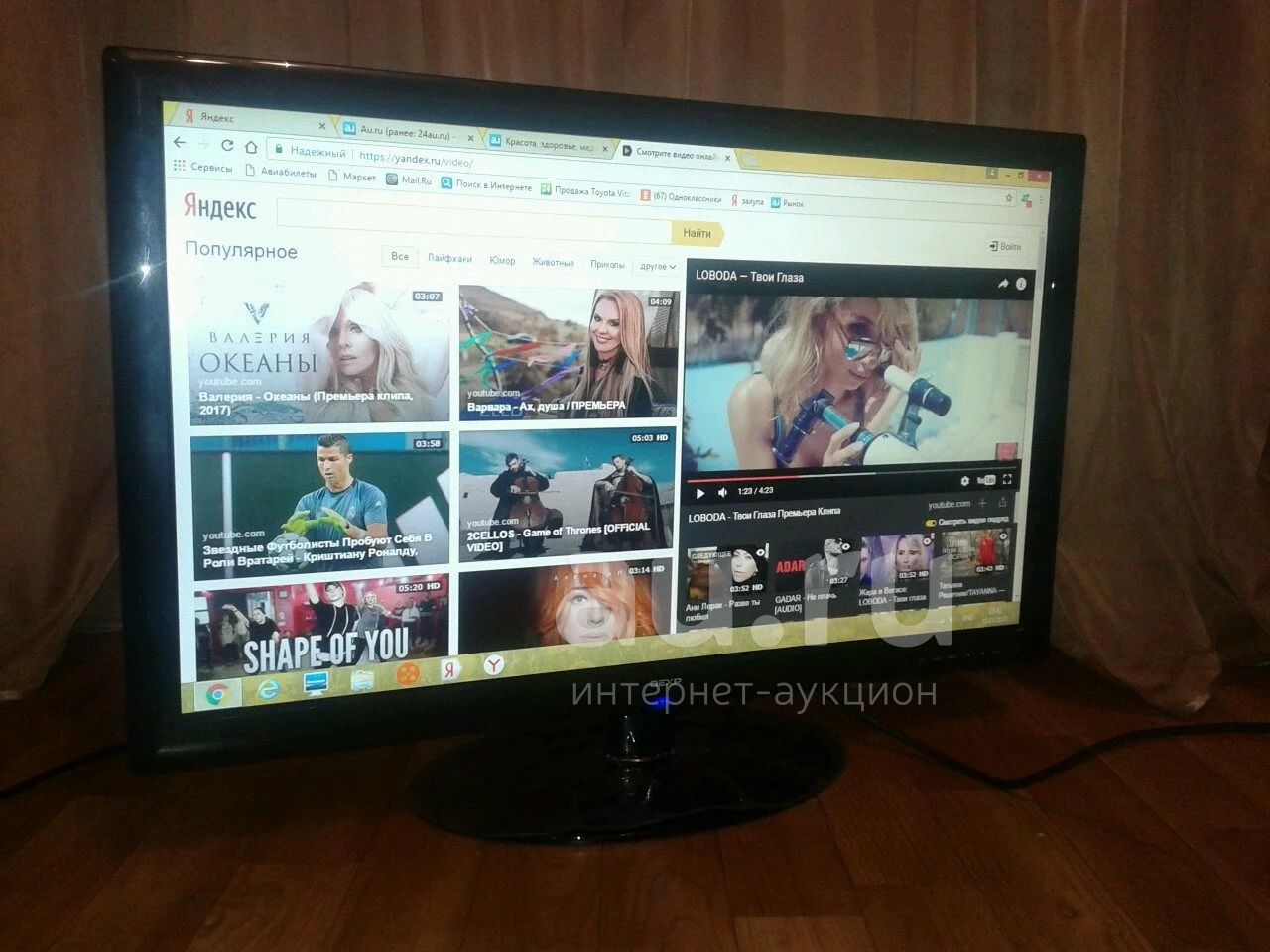Select the 'Животные' category
The height and width of the screenshot is (952, 1270).
coord(553,263)
